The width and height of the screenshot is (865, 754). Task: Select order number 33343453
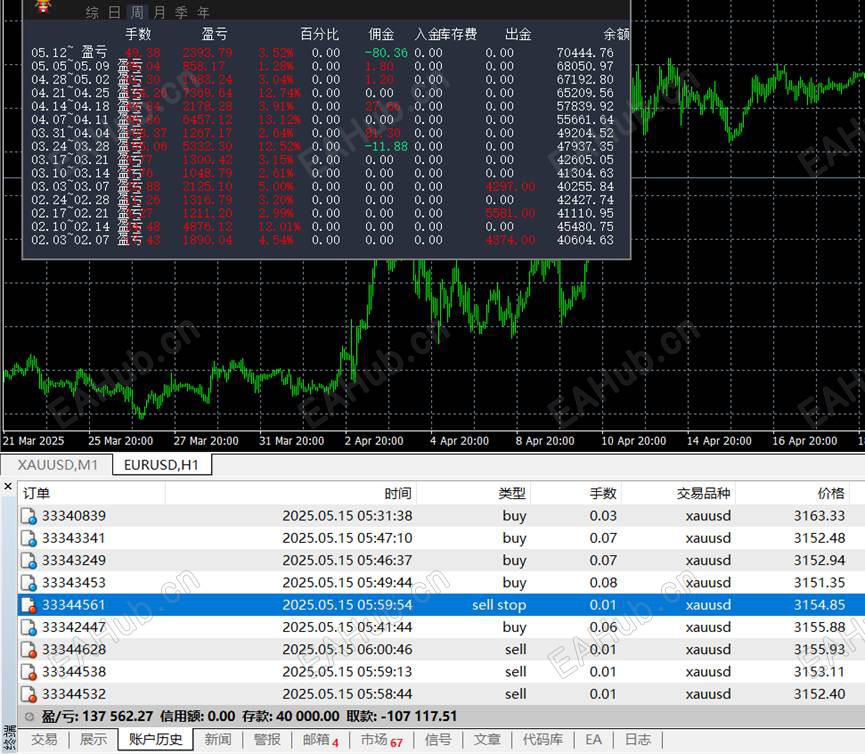click(x=74, y=583)
